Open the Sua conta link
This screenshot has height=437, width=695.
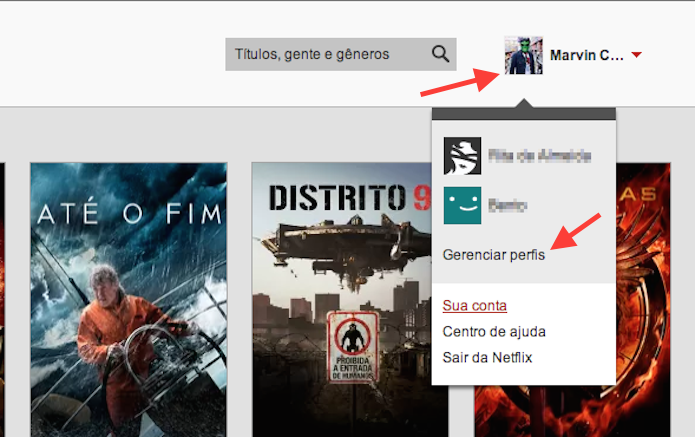point(475,306)
